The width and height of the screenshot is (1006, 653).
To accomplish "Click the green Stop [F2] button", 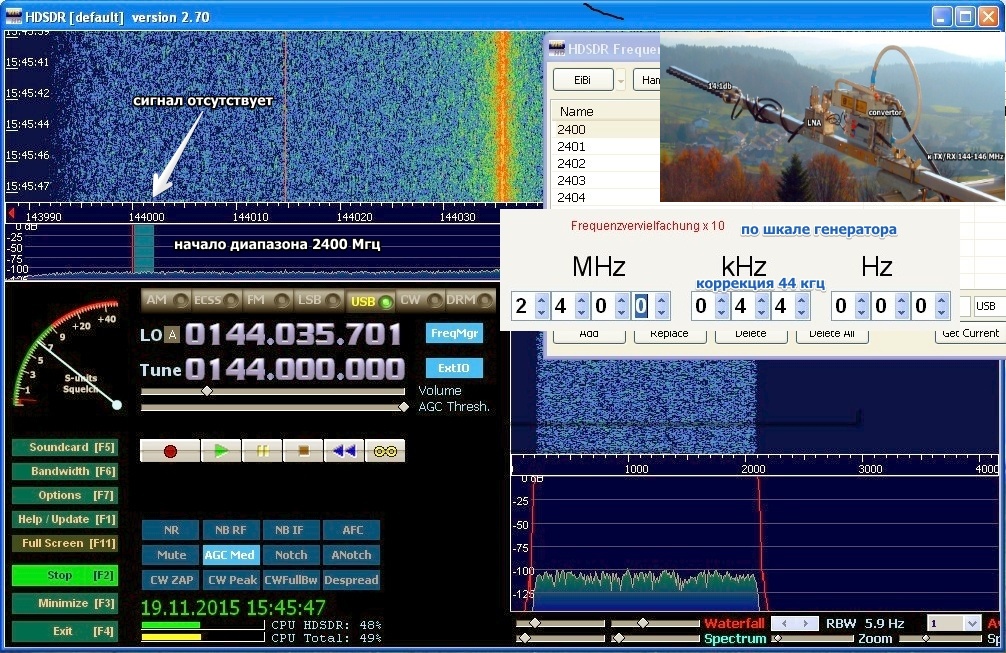I will (65, 575).
